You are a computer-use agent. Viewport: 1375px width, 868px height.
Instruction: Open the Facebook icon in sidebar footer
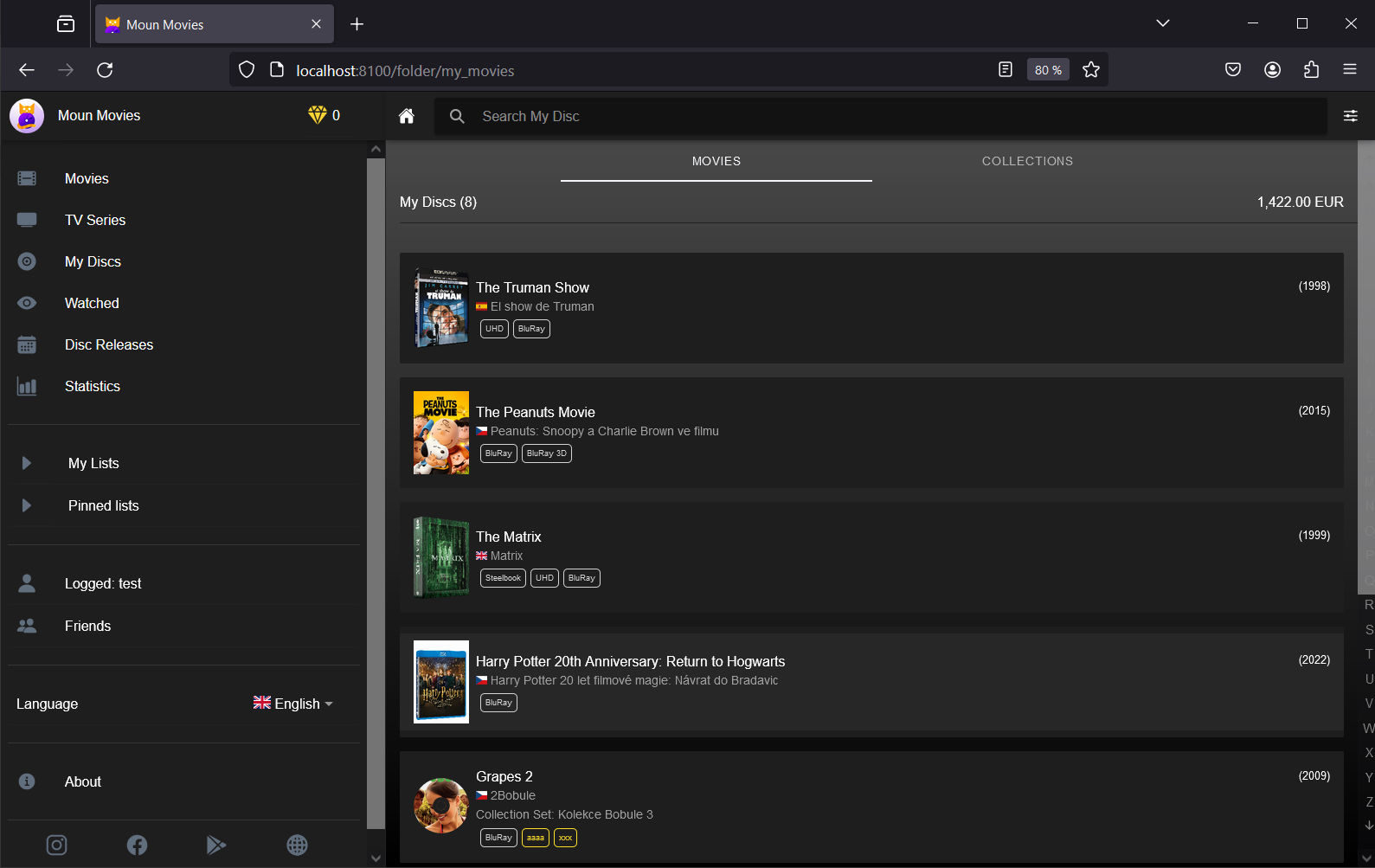[137, 845]
